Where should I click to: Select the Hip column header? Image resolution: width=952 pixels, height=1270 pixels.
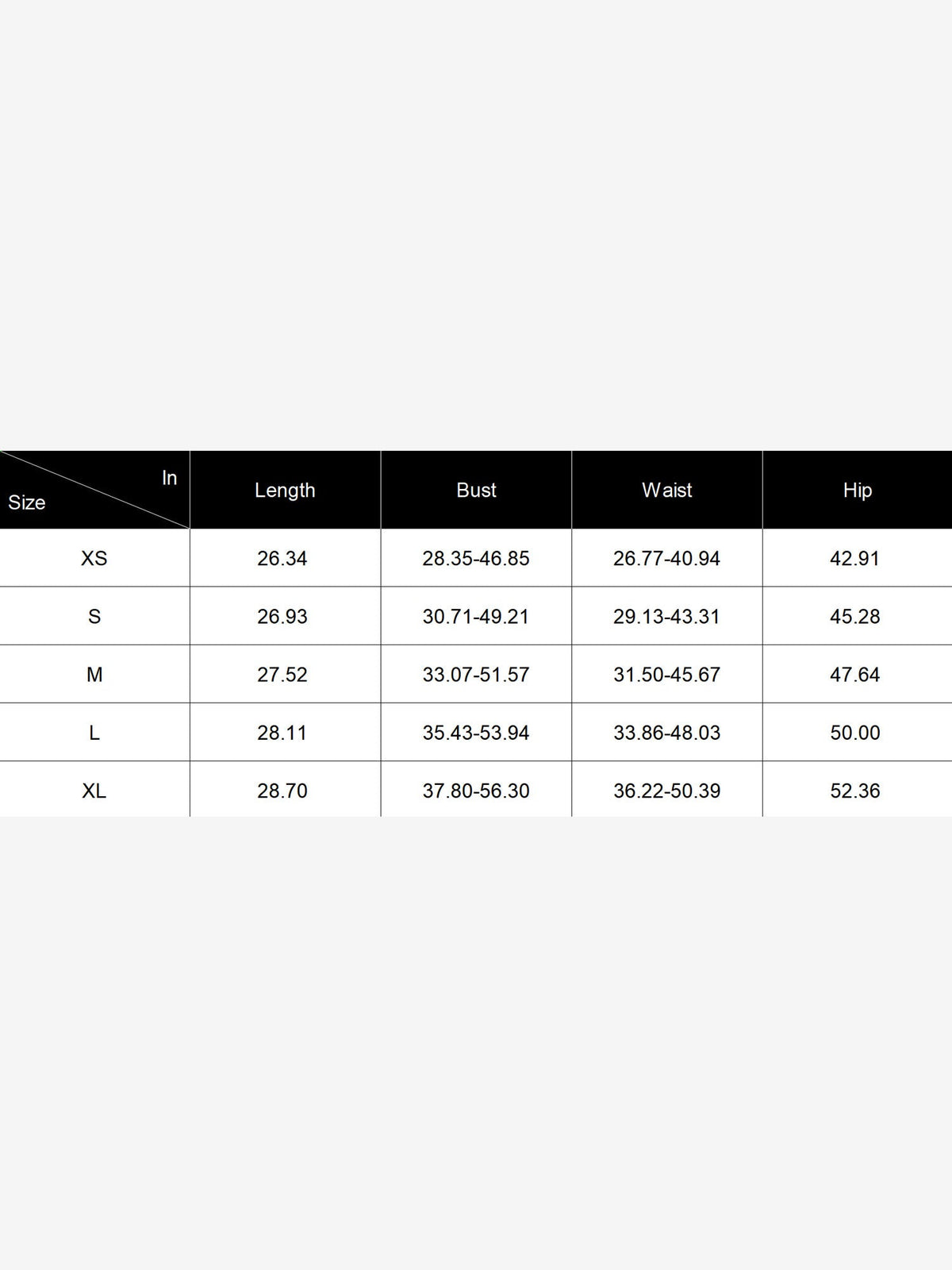(858, 491)
